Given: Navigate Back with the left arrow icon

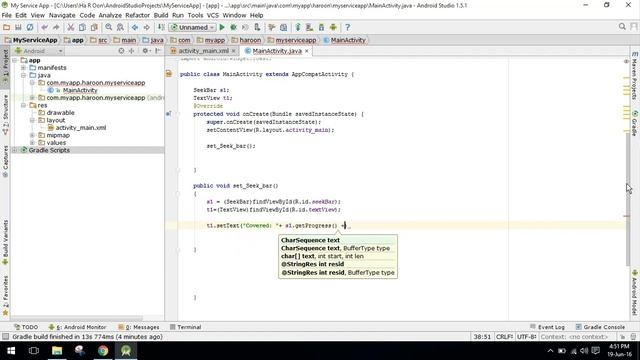Looking at the screenshot, I should (x=135, y=27).
